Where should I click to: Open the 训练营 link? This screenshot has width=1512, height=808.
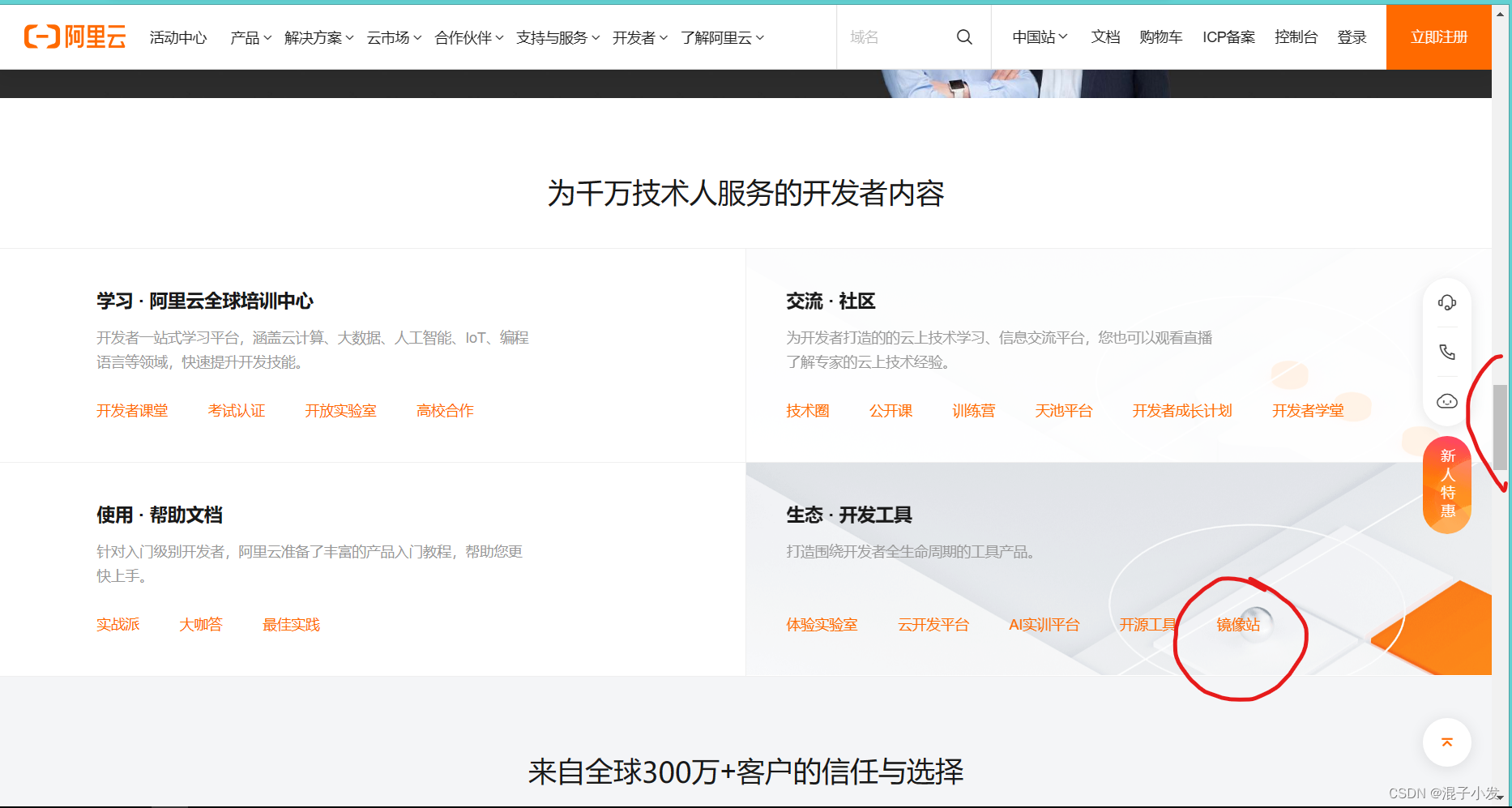(973, 411)
